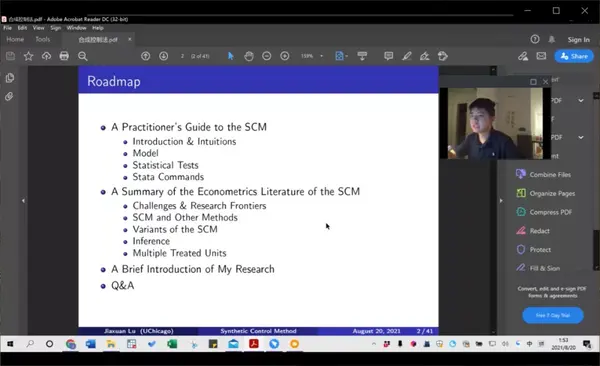Viewport: 600px width, 366px height.
Task: Collapse the right tools pane arrow
Action: tap(501, 201)
